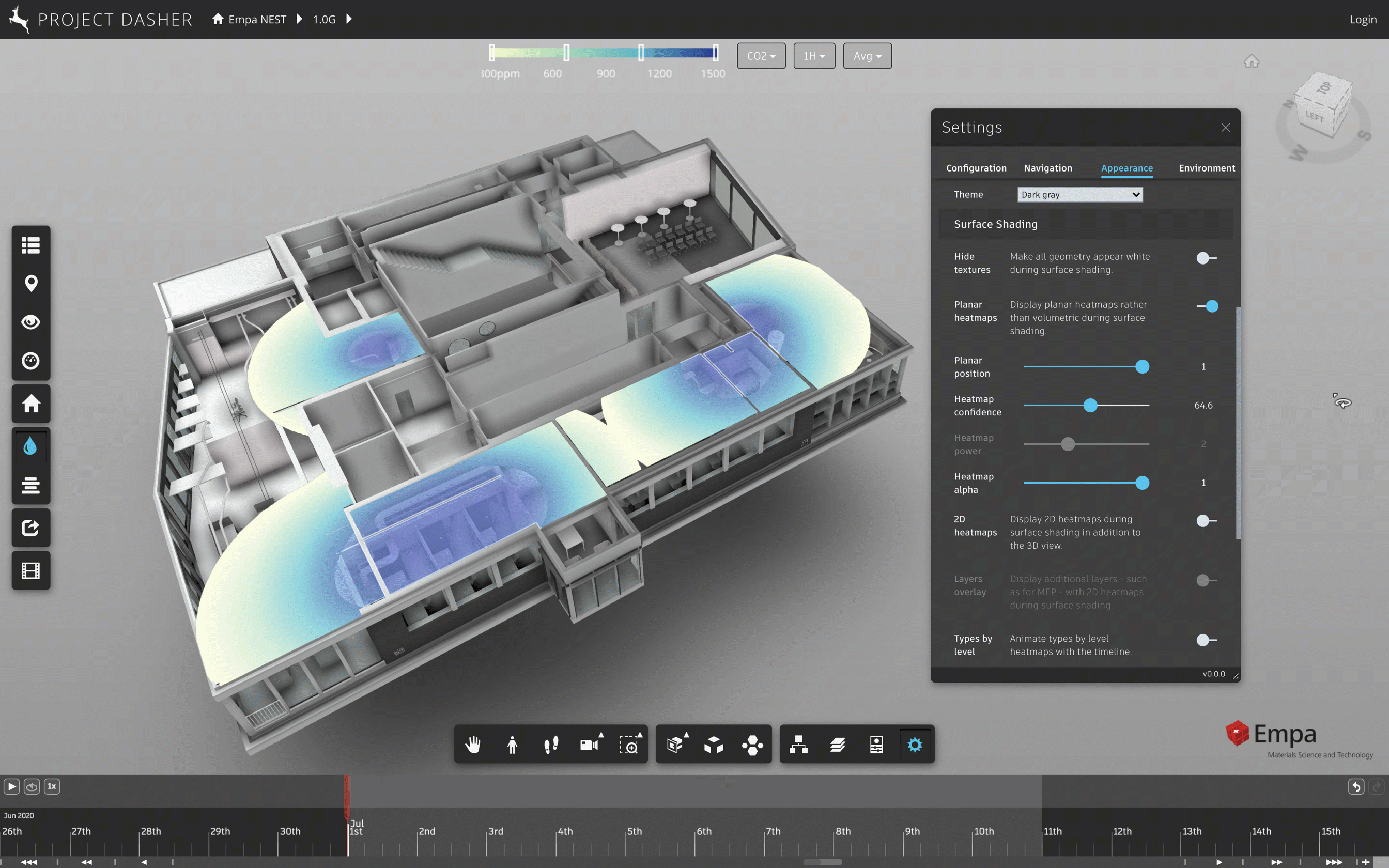Image resolution: width=1389 pixels, height=868 pixels.
Task: Click the Heatmap confidence slider track
Action: (x=1119, y=405)
